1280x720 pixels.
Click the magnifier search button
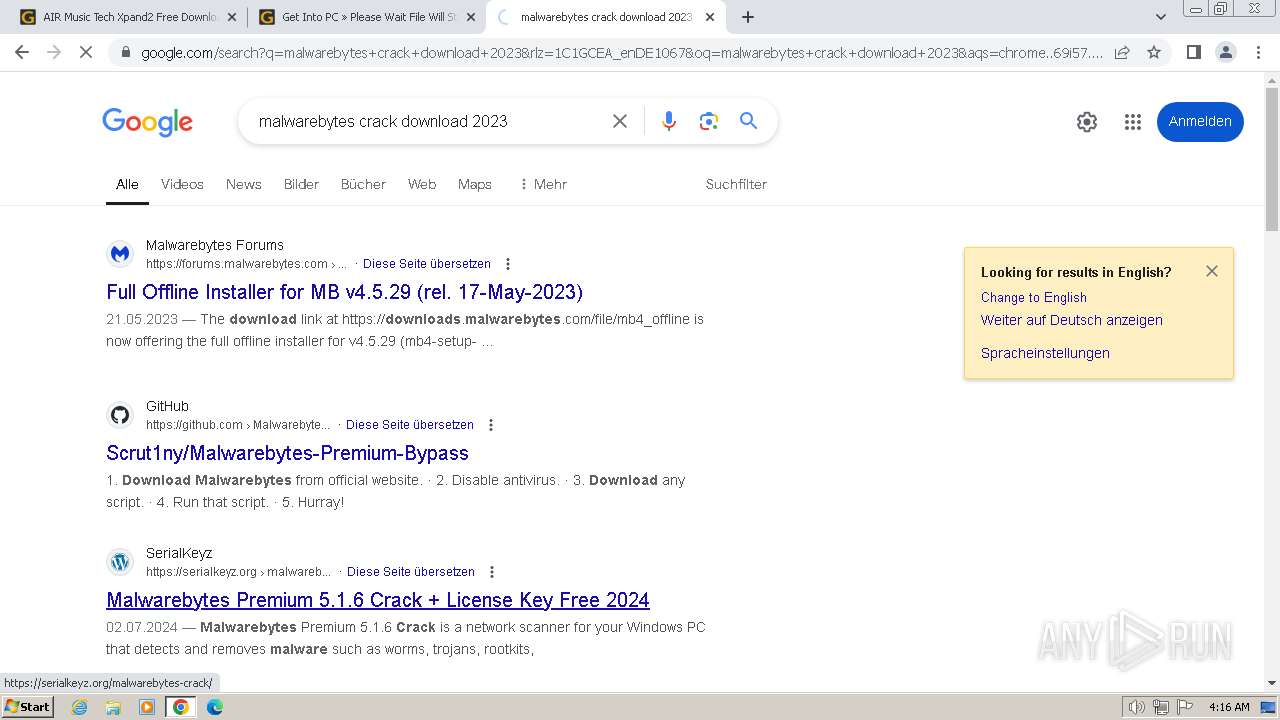[x=748, y=121]
